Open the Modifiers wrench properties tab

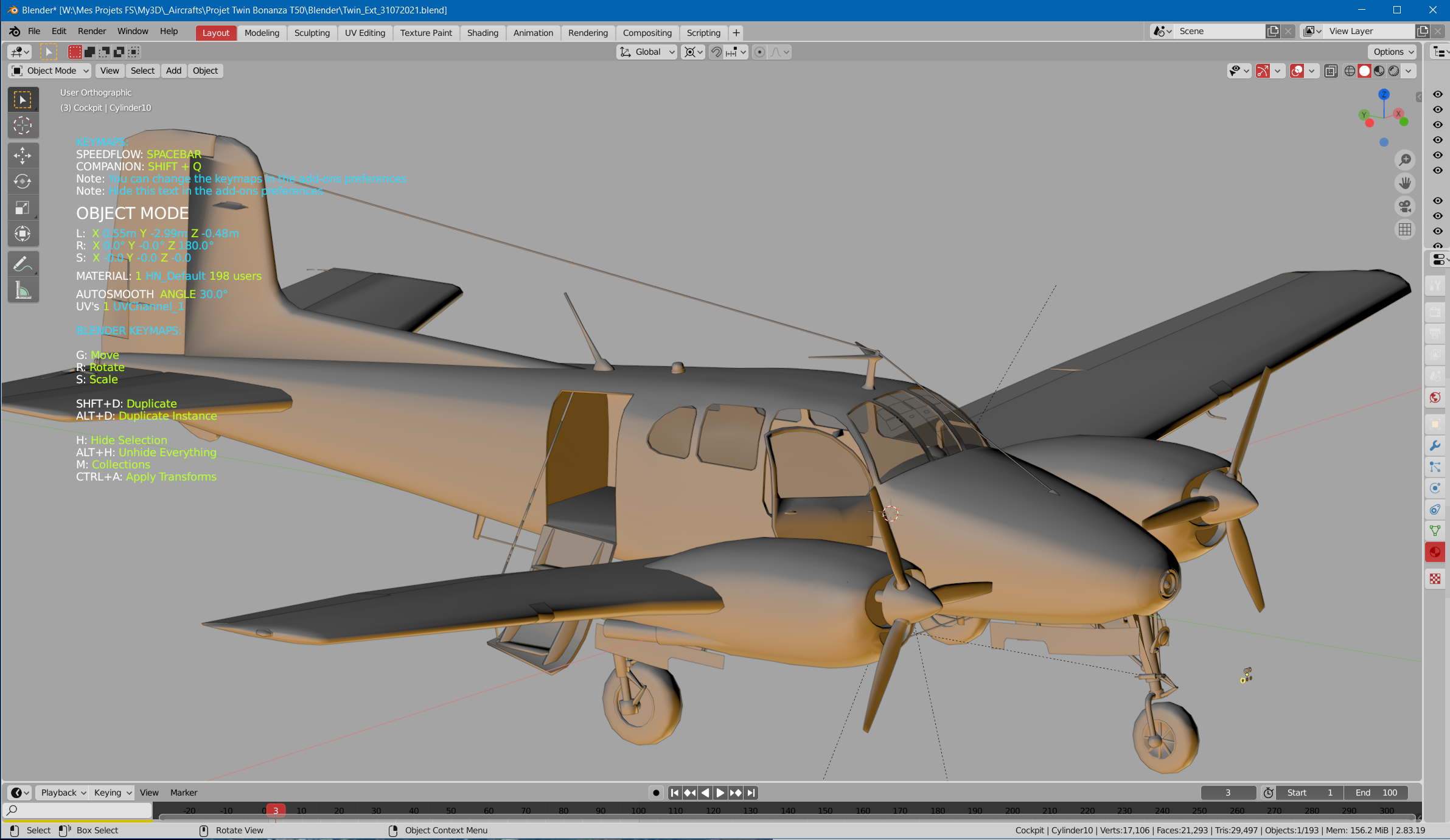pos(1435,446)
